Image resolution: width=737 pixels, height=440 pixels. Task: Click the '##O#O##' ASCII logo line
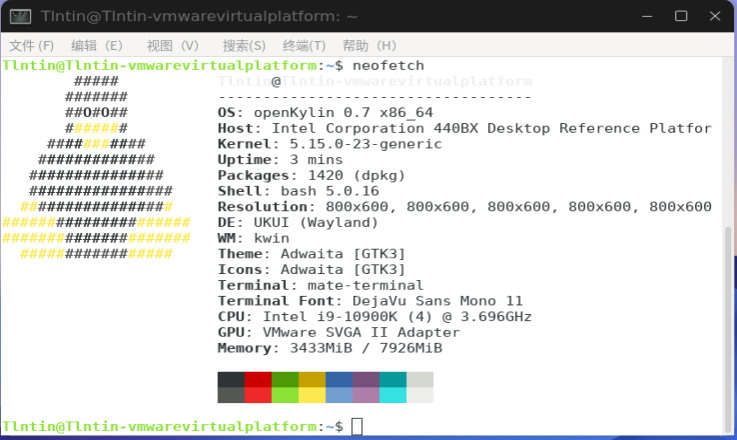(x=96, y=113)
